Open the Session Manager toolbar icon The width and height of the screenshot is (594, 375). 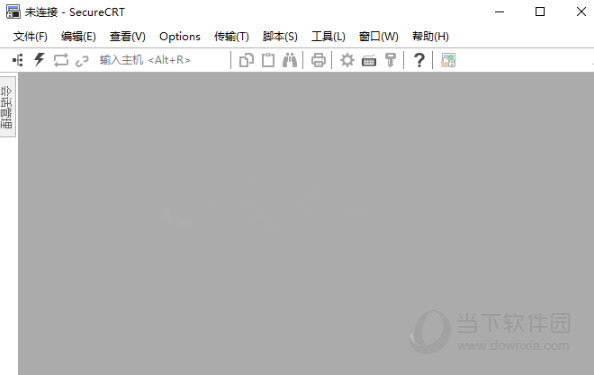pos(17,60)
